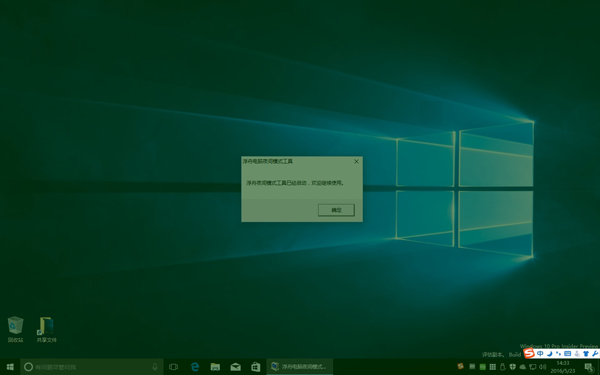The image size is (600, 375).
Task: Close the 夜间模式工具 dialog with X
Action: [x=356, y=161]
